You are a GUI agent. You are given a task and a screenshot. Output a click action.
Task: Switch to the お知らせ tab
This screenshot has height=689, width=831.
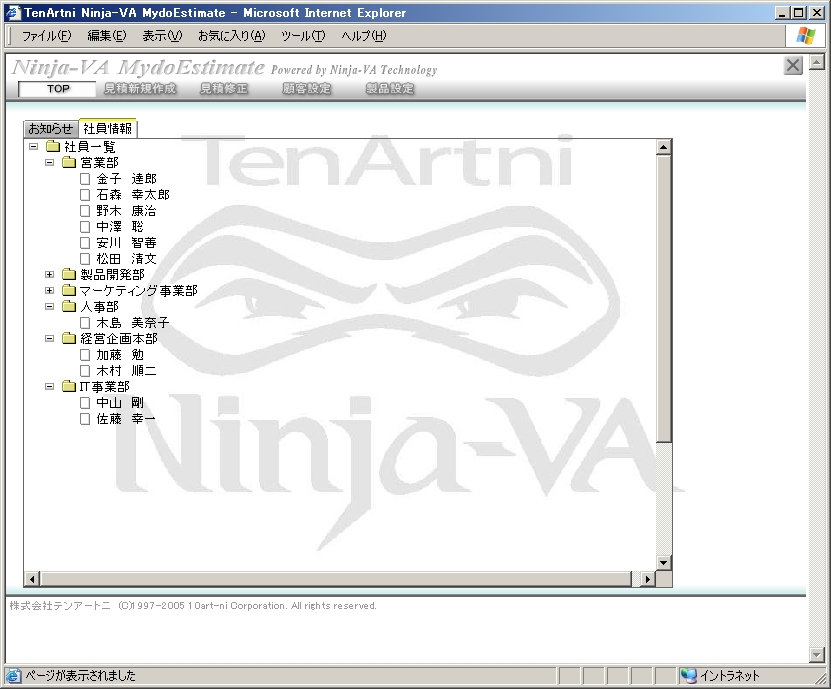[51, 129]
